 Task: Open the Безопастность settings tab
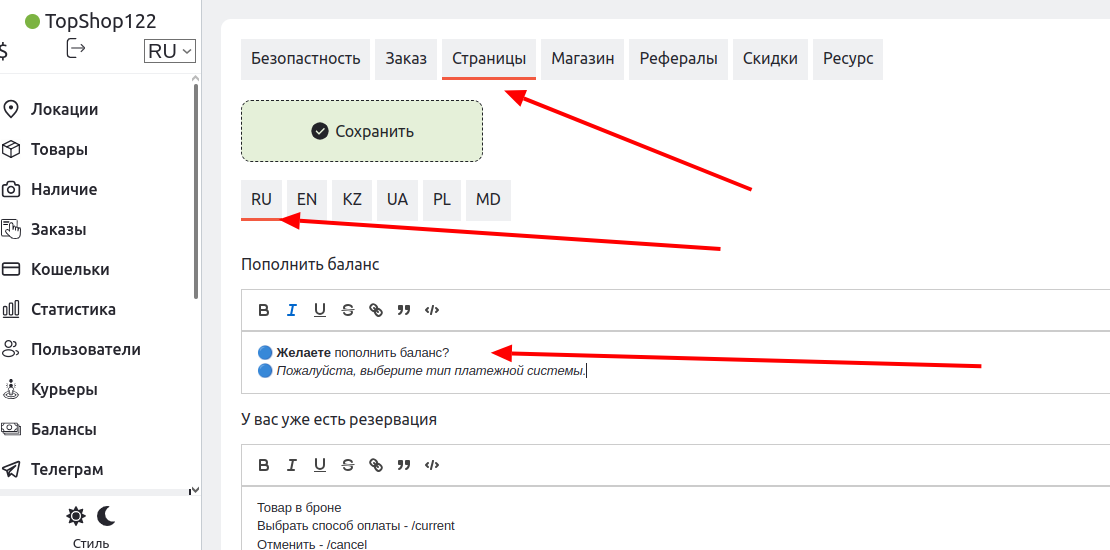click(x=305, y=59)
